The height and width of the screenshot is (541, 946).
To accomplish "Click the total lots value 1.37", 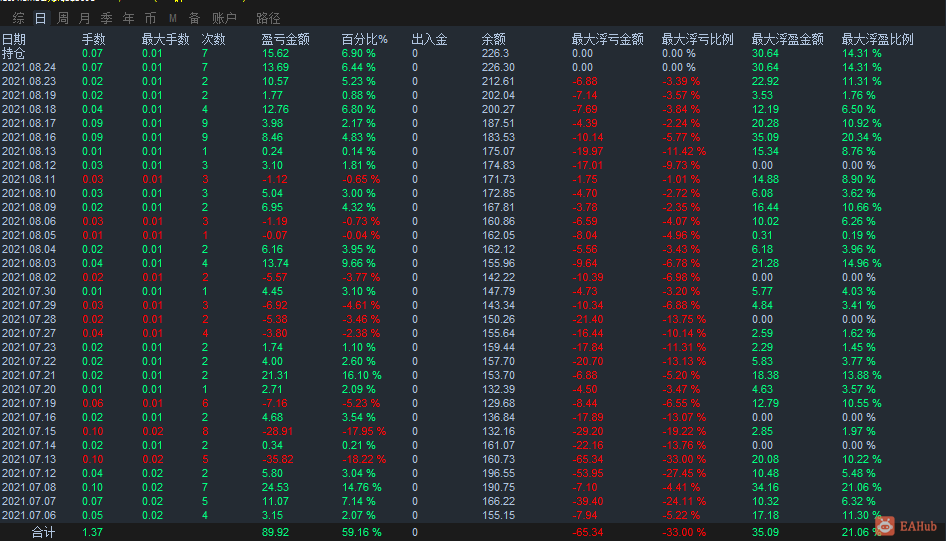I will click(x=92, y=532).
